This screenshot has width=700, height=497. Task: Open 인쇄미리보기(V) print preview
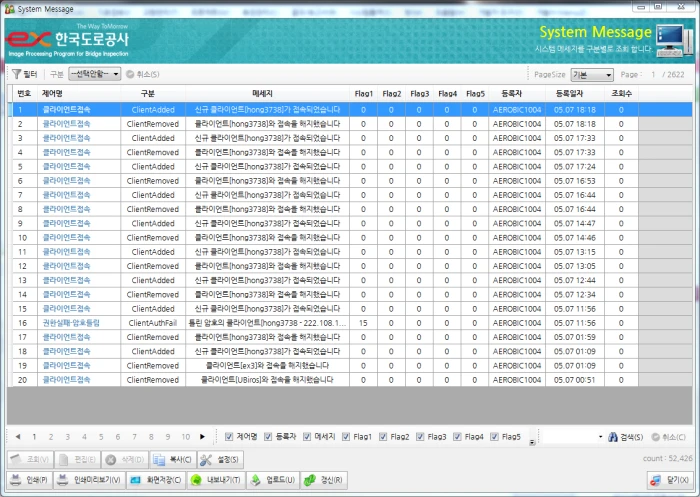(90, 480)
